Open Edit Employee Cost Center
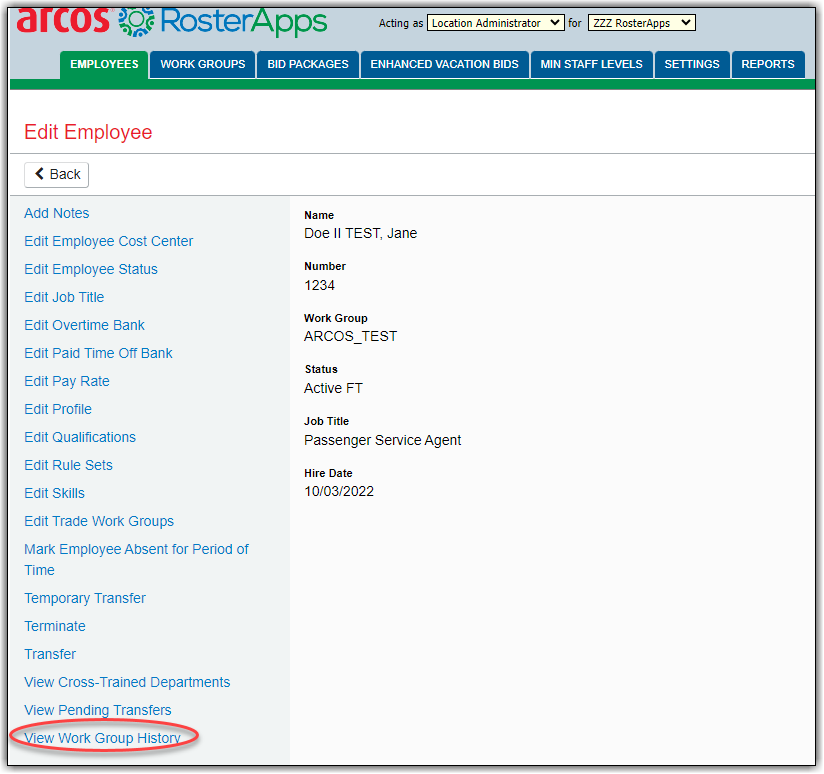Viewport: 824px width, 774px height. coord(109,241)
